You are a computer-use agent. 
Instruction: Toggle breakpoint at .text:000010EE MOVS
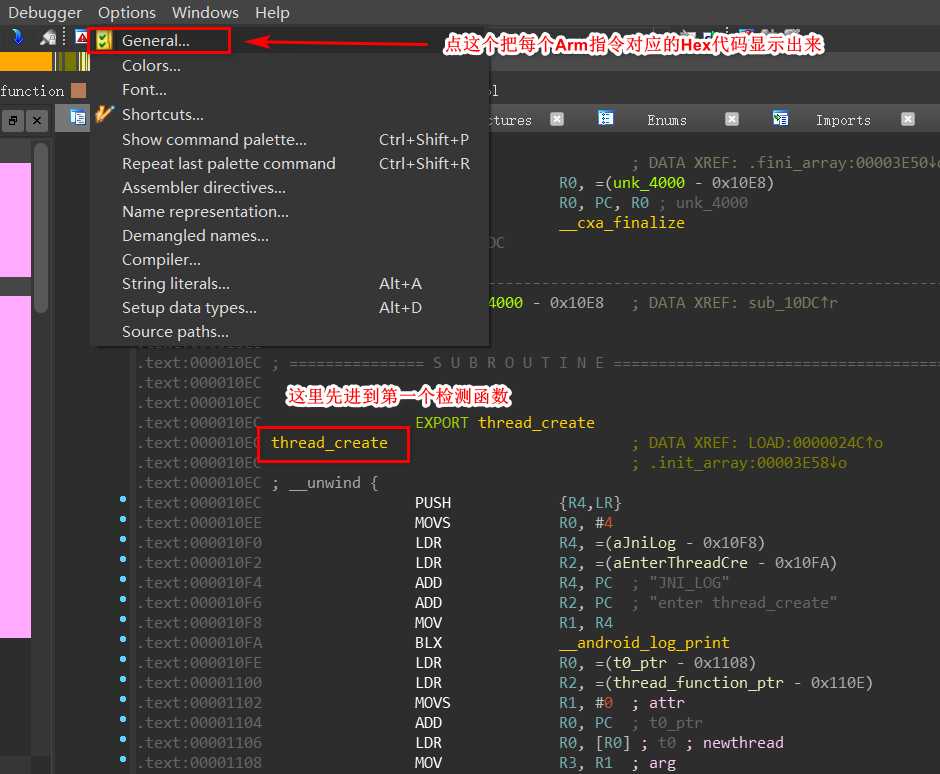(x=123, y=519)
